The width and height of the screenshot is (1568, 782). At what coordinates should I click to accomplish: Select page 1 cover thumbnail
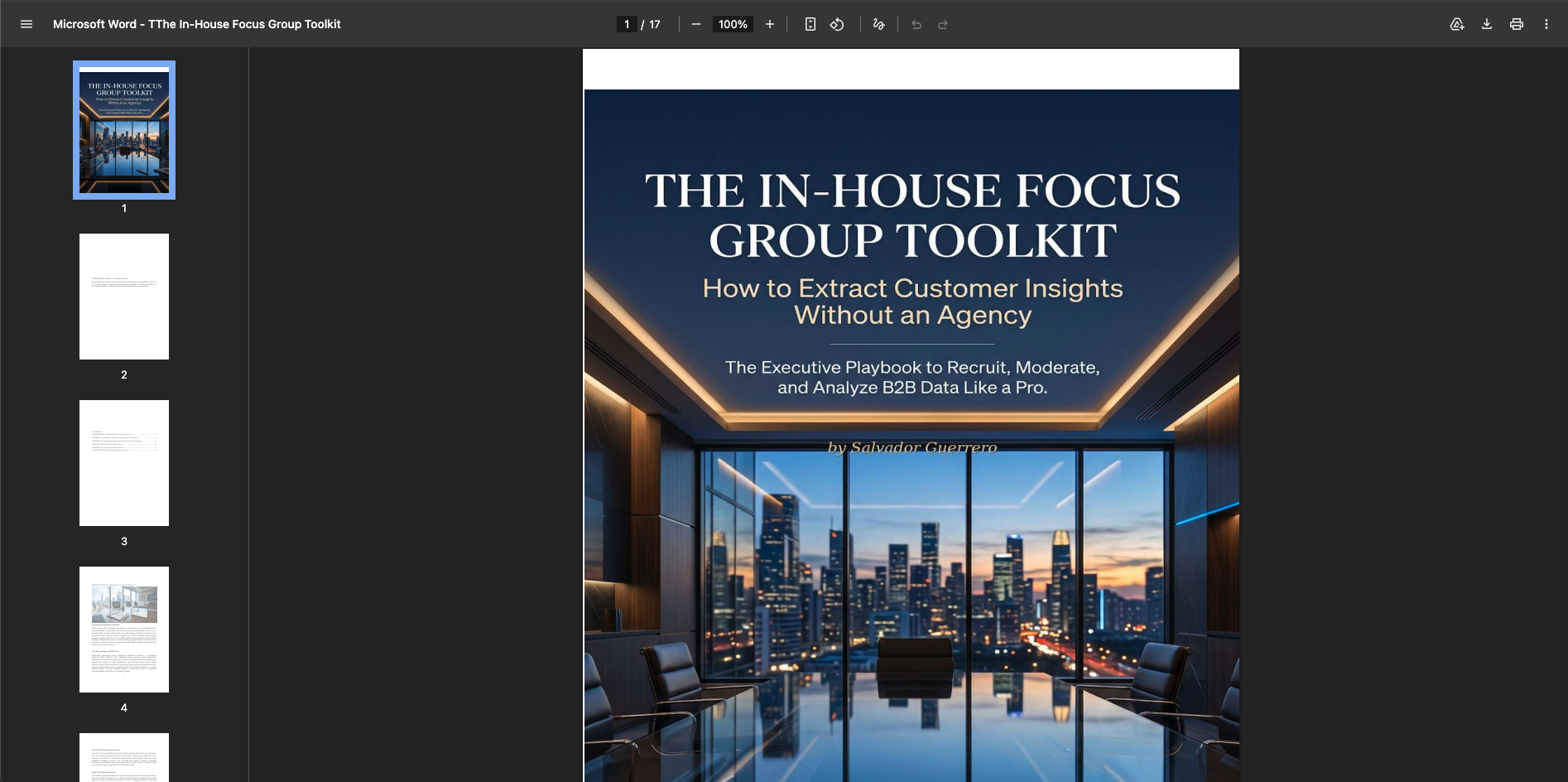124,130
